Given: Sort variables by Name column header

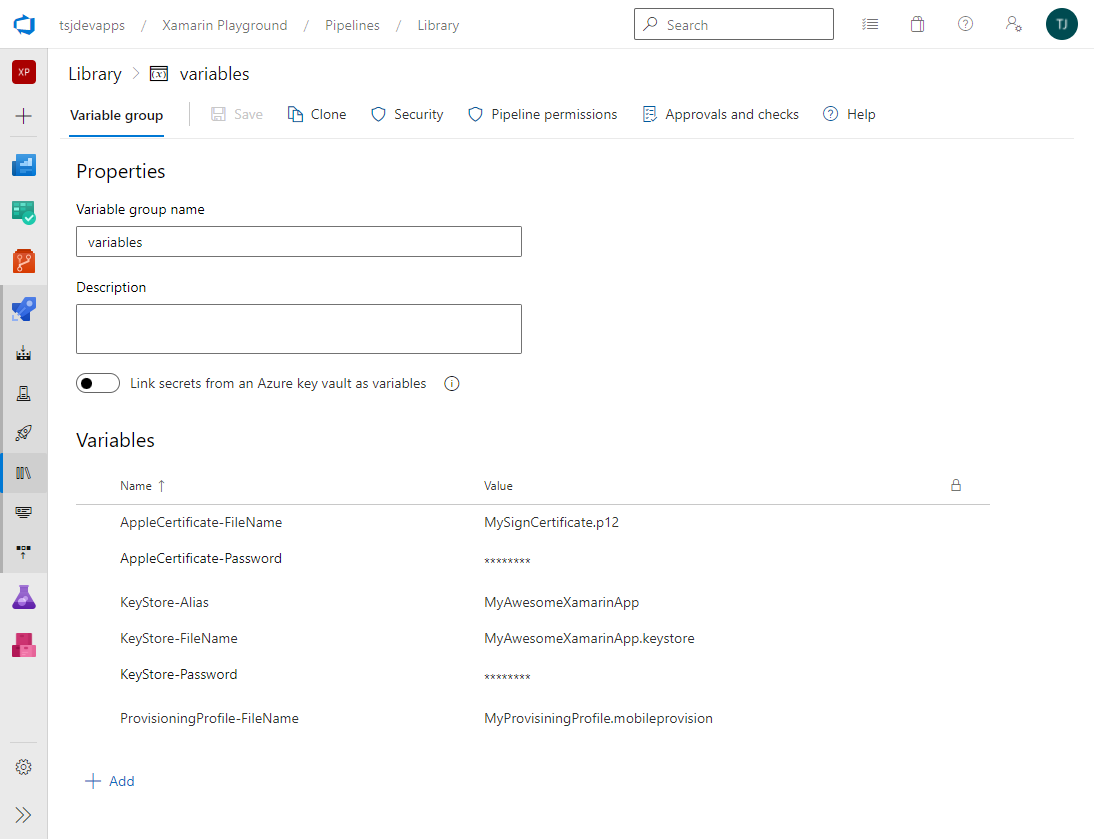Looking at the screenshot, I should [136, 486].
